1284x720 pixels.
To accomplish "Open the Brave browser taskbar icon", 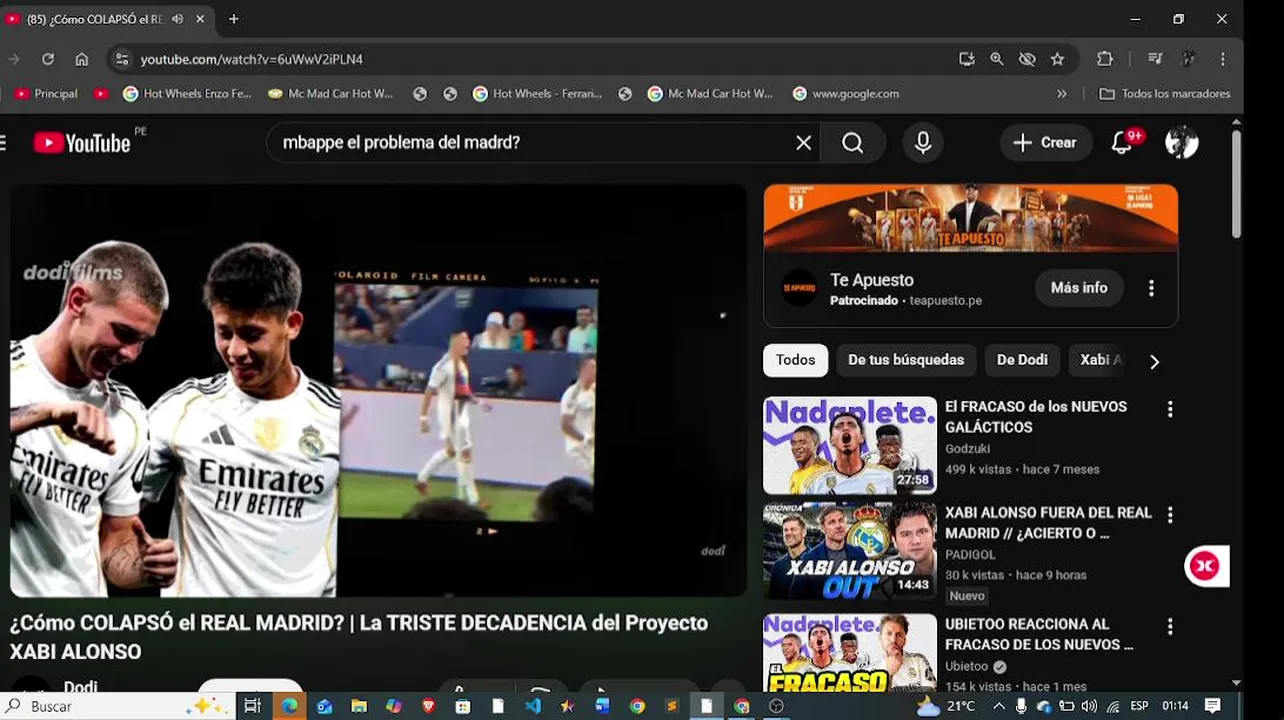I will click(428, 706).
